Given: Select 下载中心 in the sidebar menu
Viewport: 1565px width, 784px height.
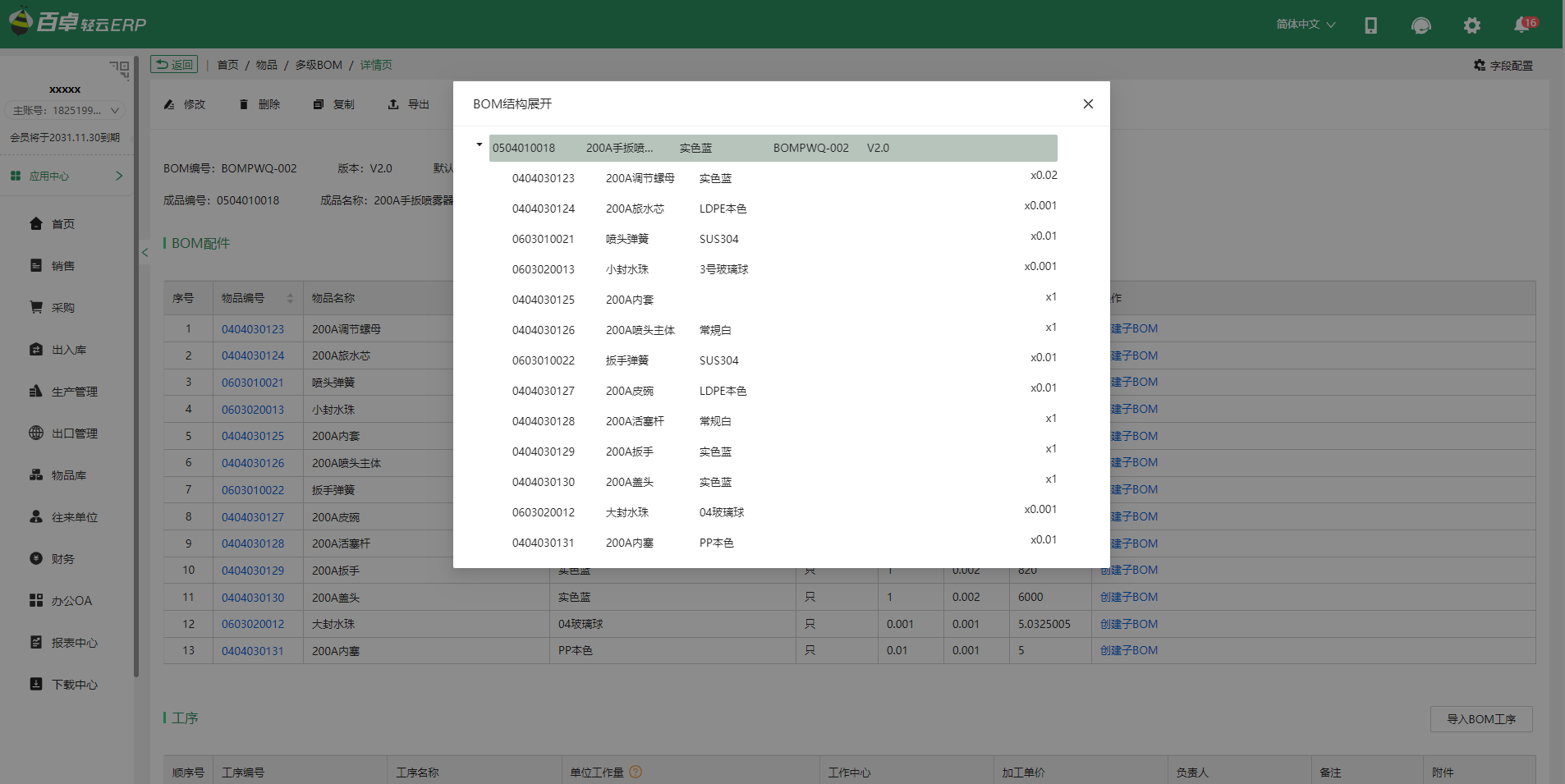Looking at the screenshot, I should click(75, 685).
